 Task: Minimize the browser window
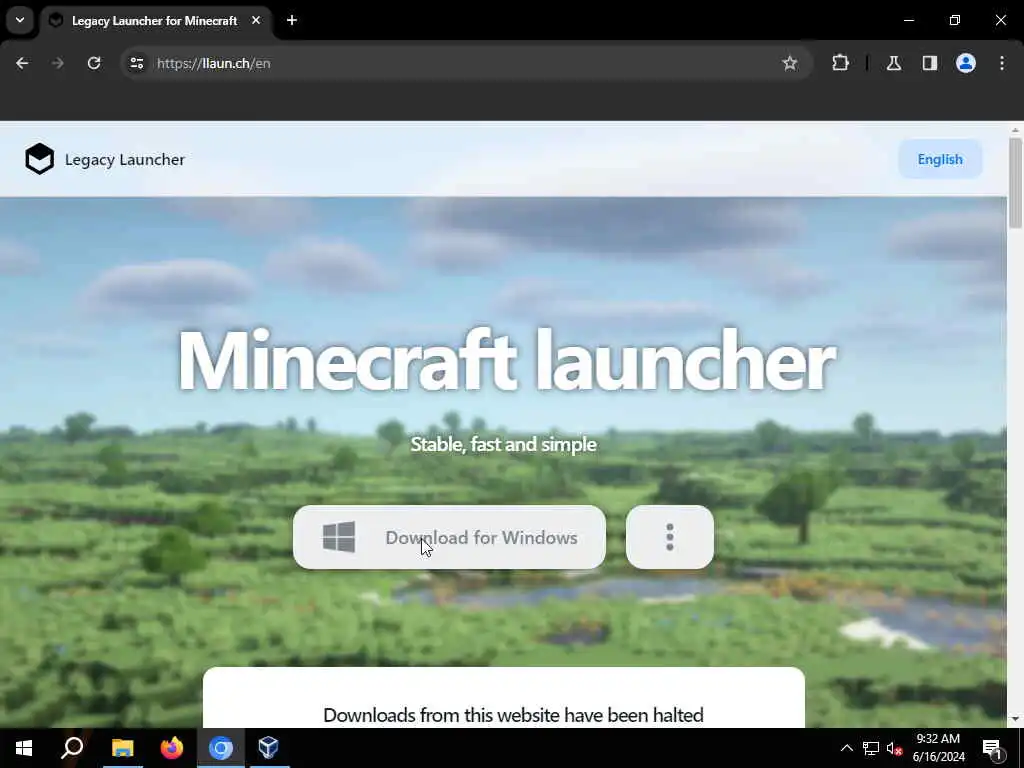(908, 21)
